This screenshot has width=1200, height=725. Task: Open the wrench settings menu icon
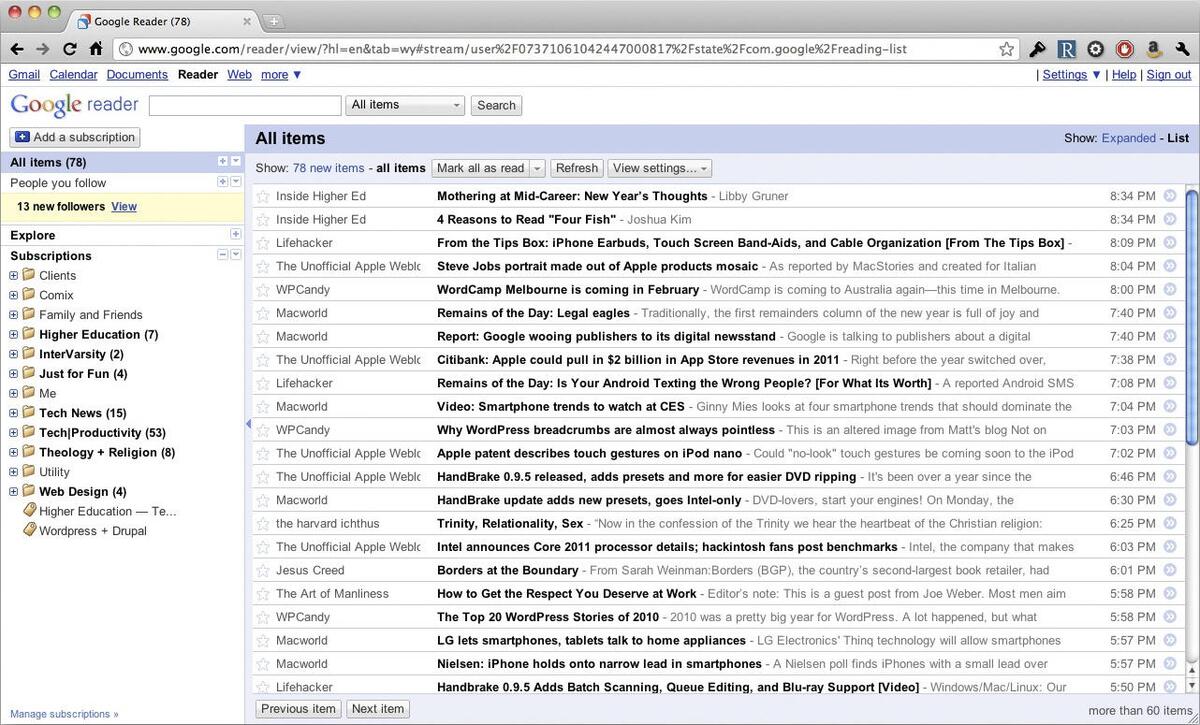(x=1183, y=48)
